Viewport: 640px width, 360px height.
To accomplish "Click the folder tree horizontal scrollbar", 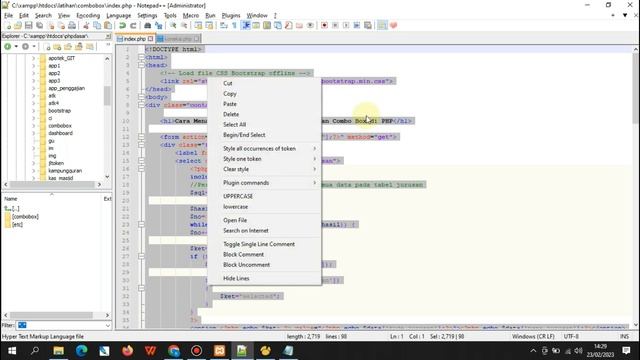I will pos(52,185).
